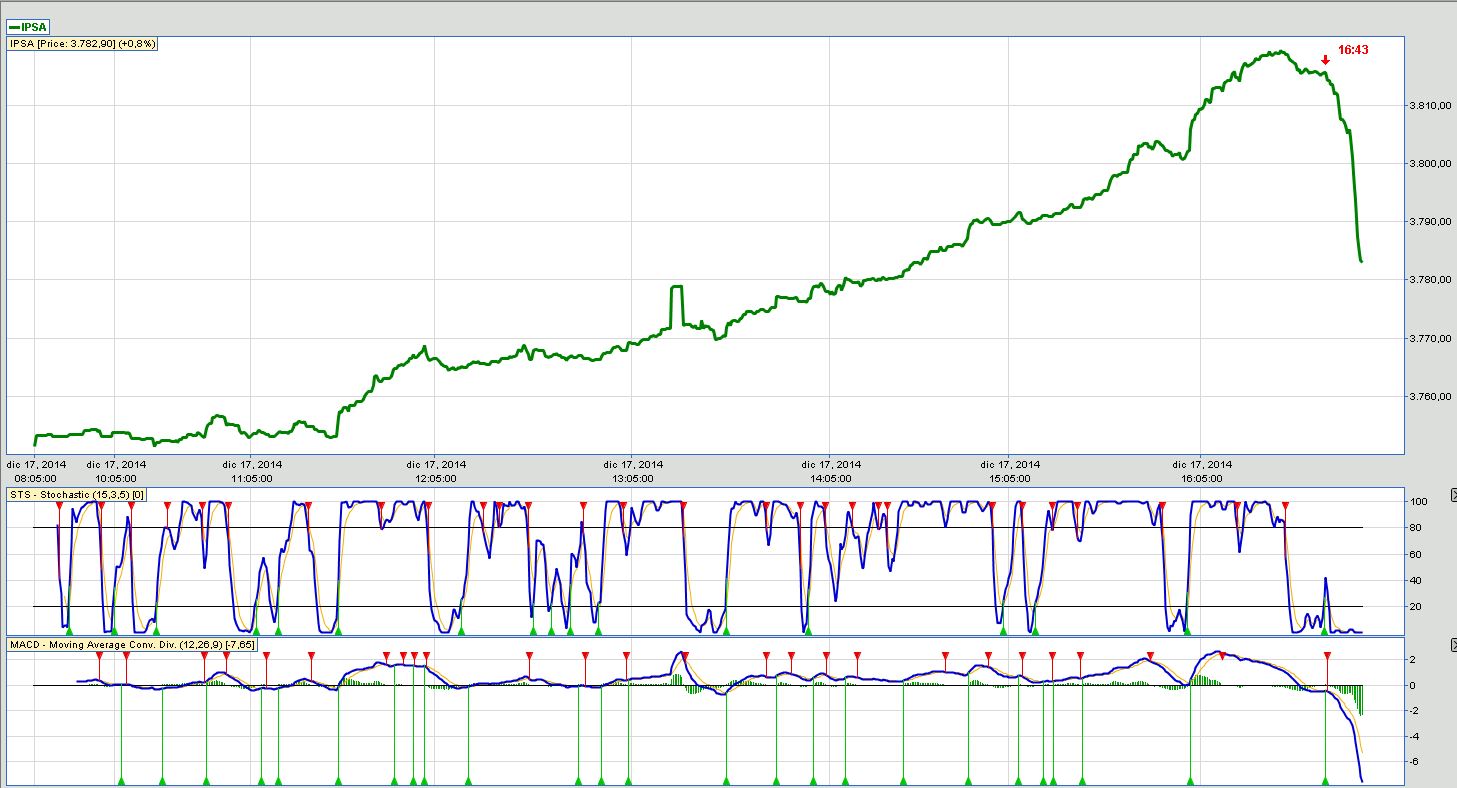This screenshot has height=788, width=1457.
Task: Click the 3.760,00 price axis value
Action: (1430, 397)
